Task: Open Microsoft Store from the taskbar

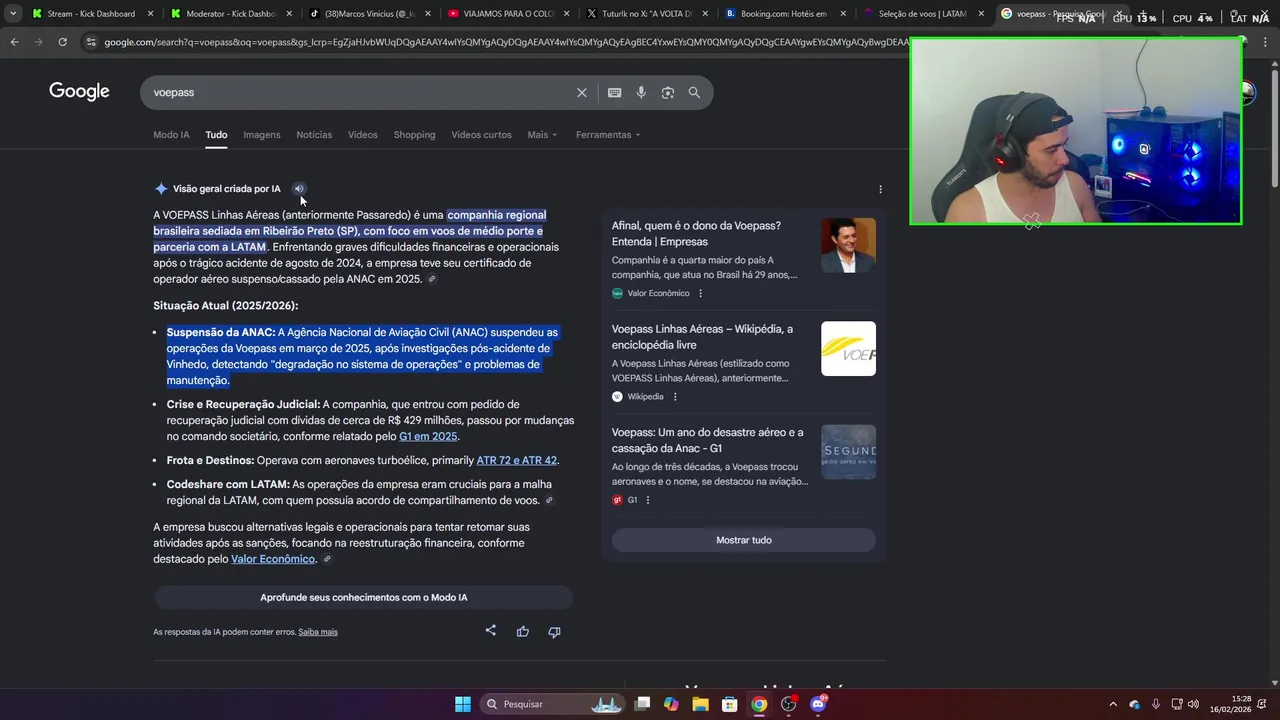Action: click(x=730, y=704)
